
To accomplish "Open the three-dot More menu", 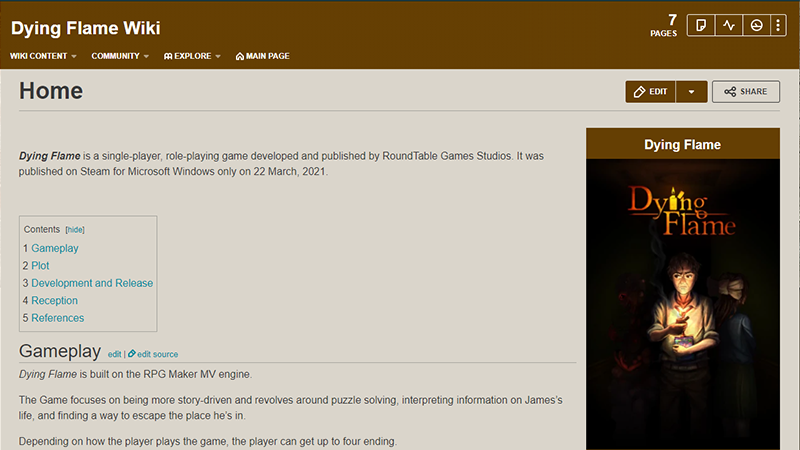I will [x=779, y=26].
